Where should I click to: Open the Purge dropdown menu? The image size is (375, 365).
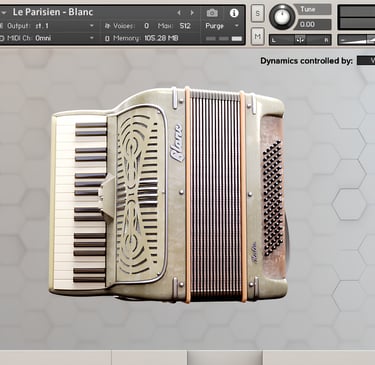(x=222, y=26)
